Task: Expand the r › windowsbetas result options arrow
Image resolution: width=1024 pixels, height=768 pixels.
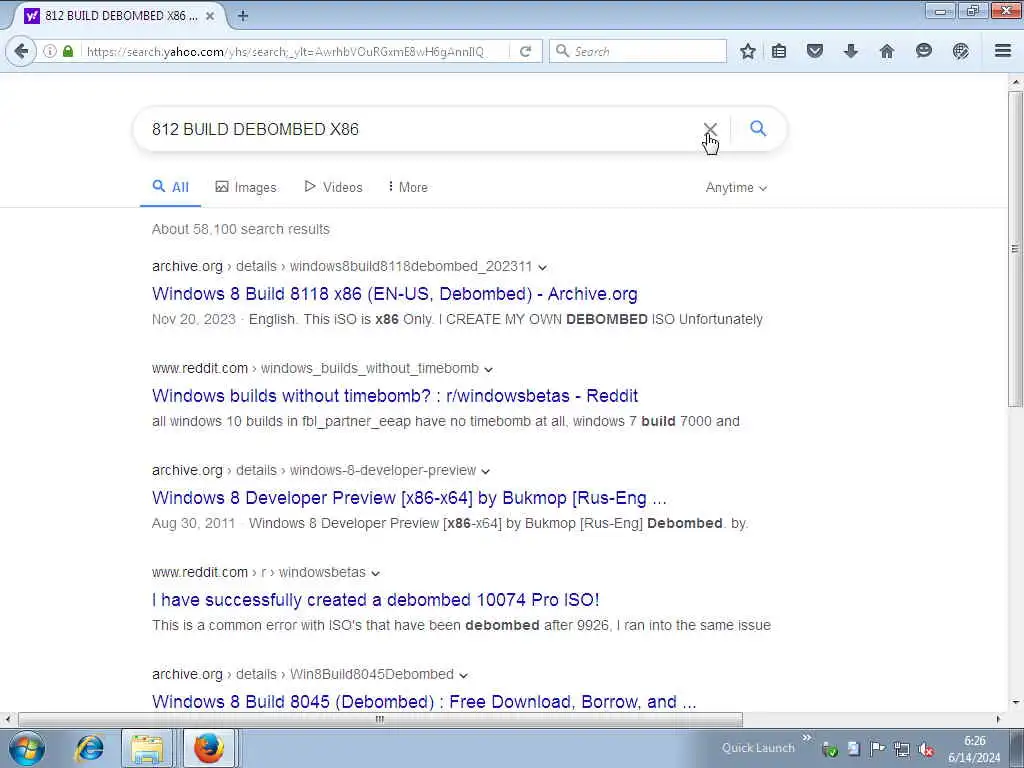Action: point(376,573)
